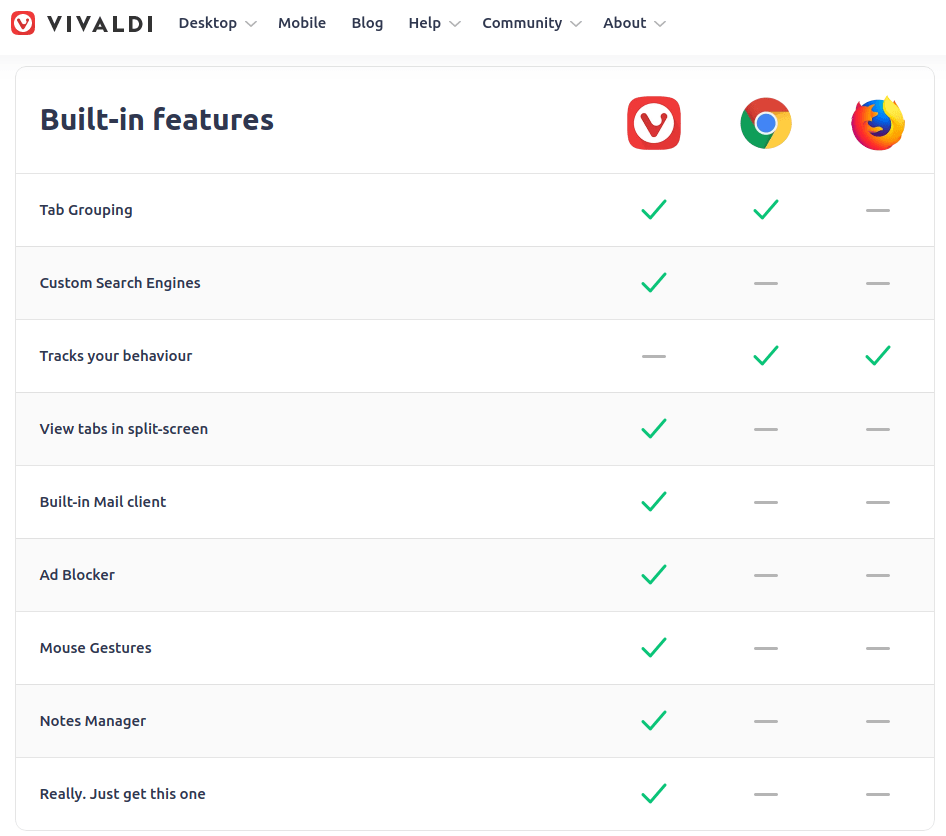Select the Mouse Gestures label
946x836 pixels.
[x=95, y=648]
